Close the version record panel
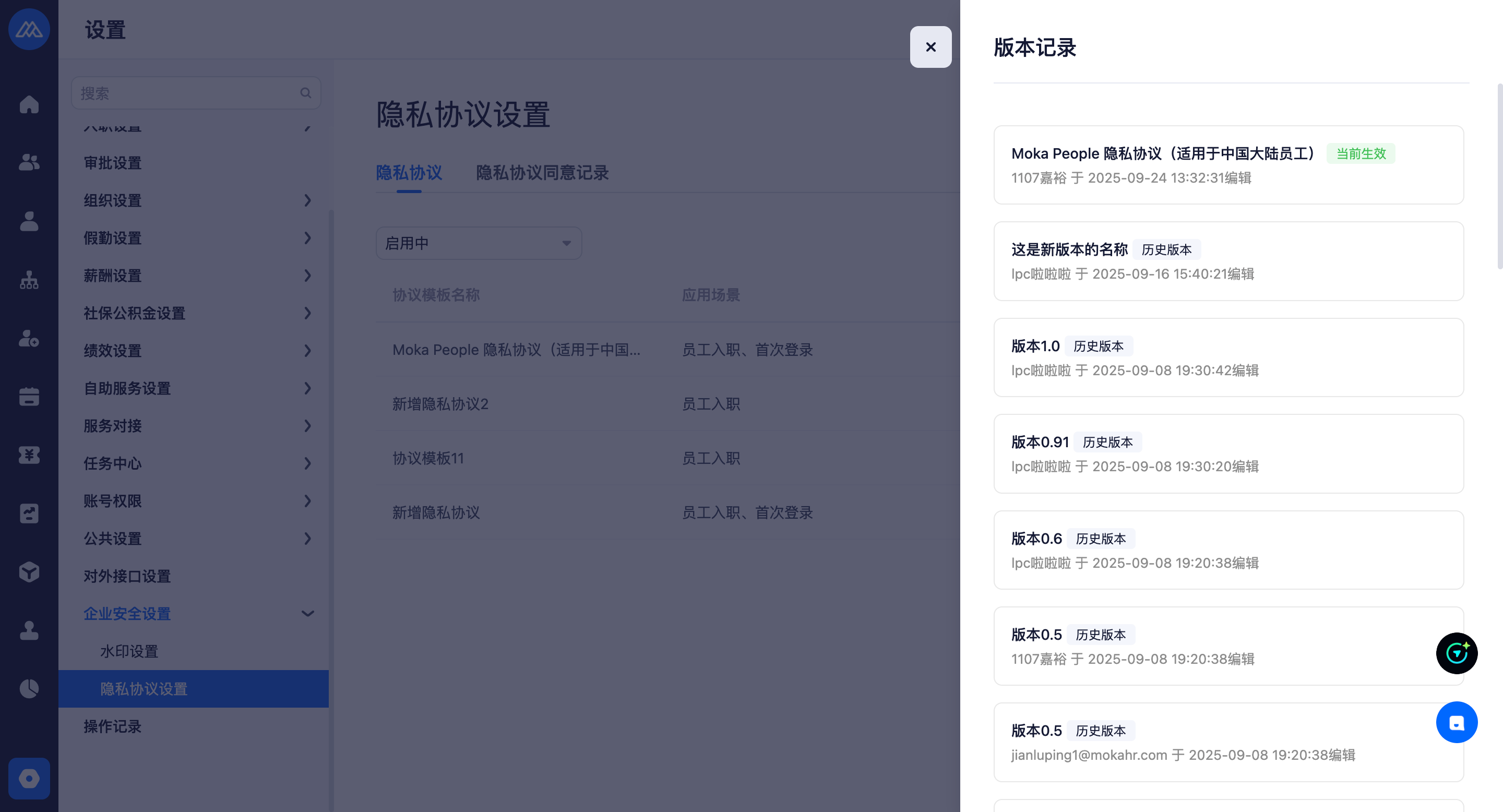 point(931,46)
